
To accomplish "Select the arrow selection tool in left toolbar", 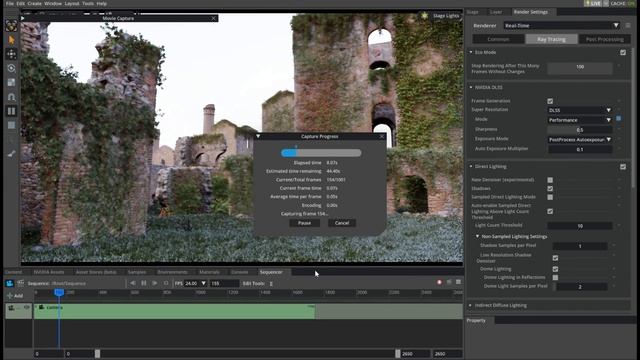I will point(11,40).
